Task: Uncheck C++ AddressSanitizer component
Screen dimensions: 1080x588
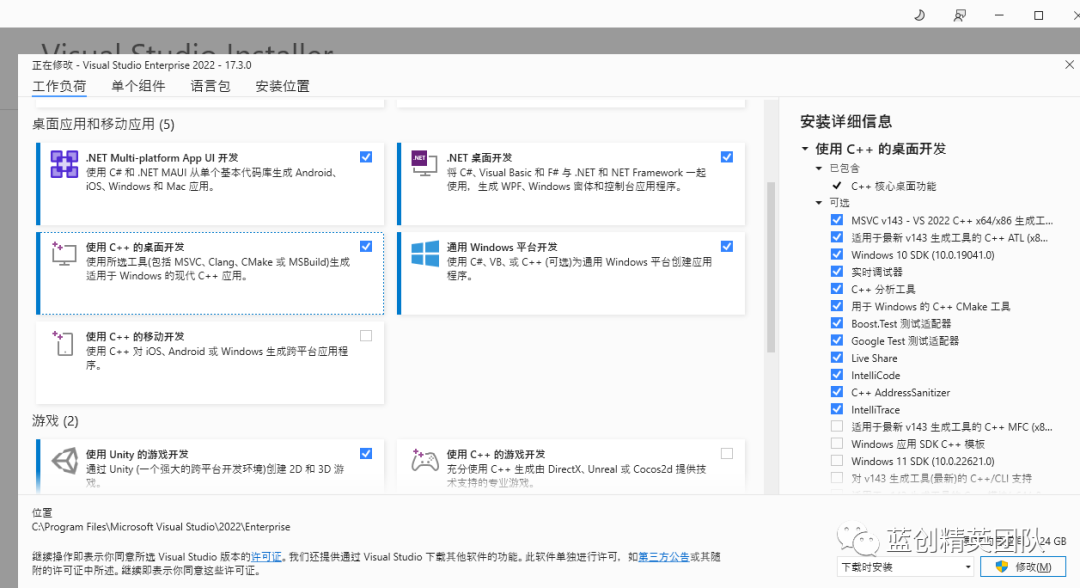Action: click(837, 392)
